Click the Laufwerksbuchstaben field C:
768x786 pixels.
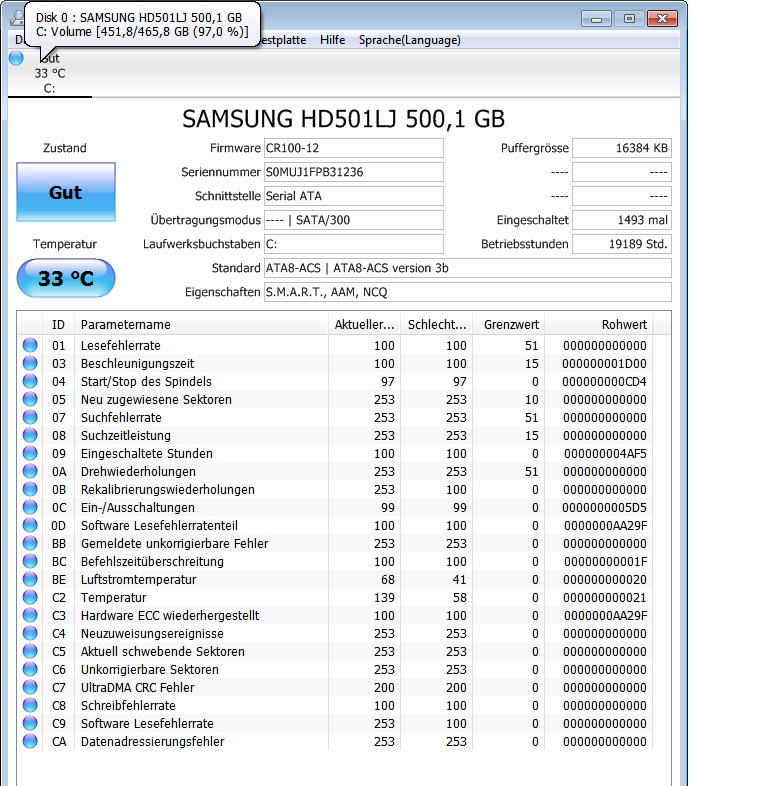click(353, 244)
